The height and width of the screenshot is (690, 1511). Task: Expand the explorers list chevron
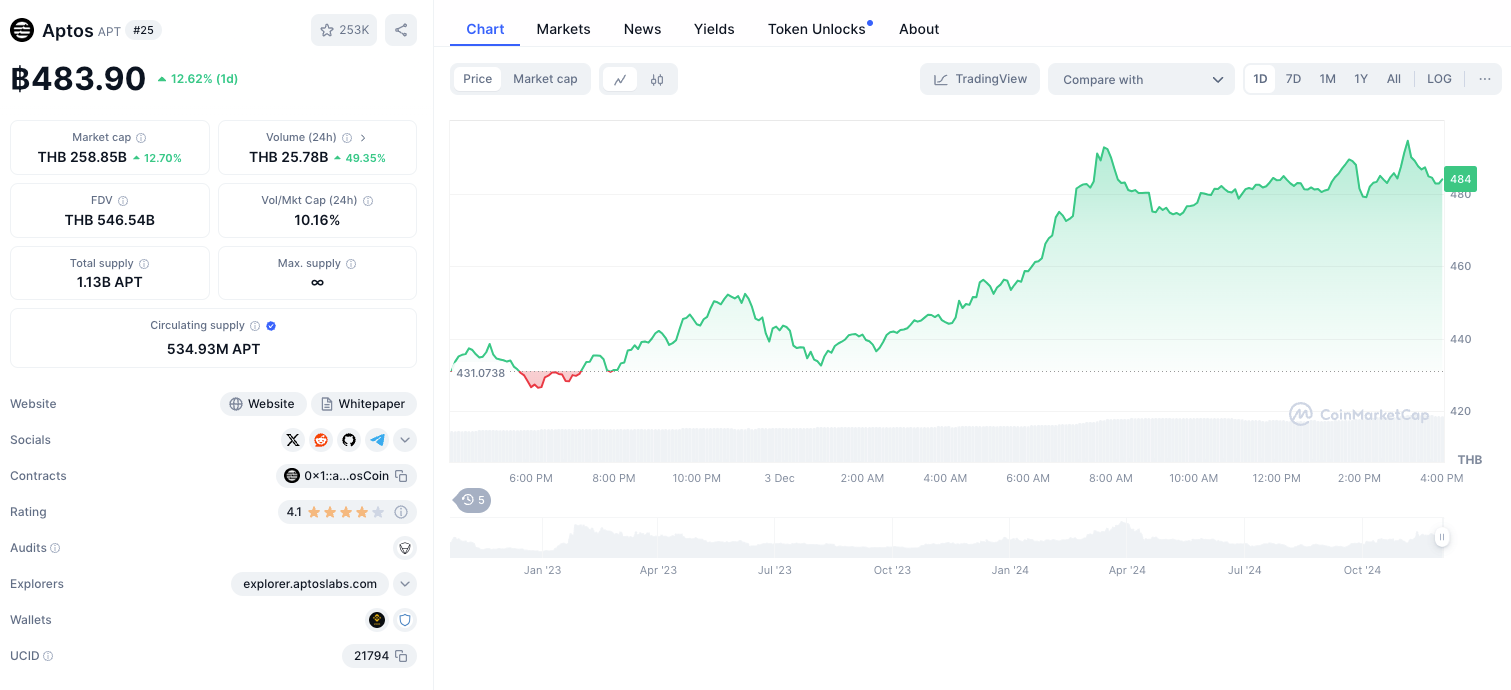[x=405, y=584]
